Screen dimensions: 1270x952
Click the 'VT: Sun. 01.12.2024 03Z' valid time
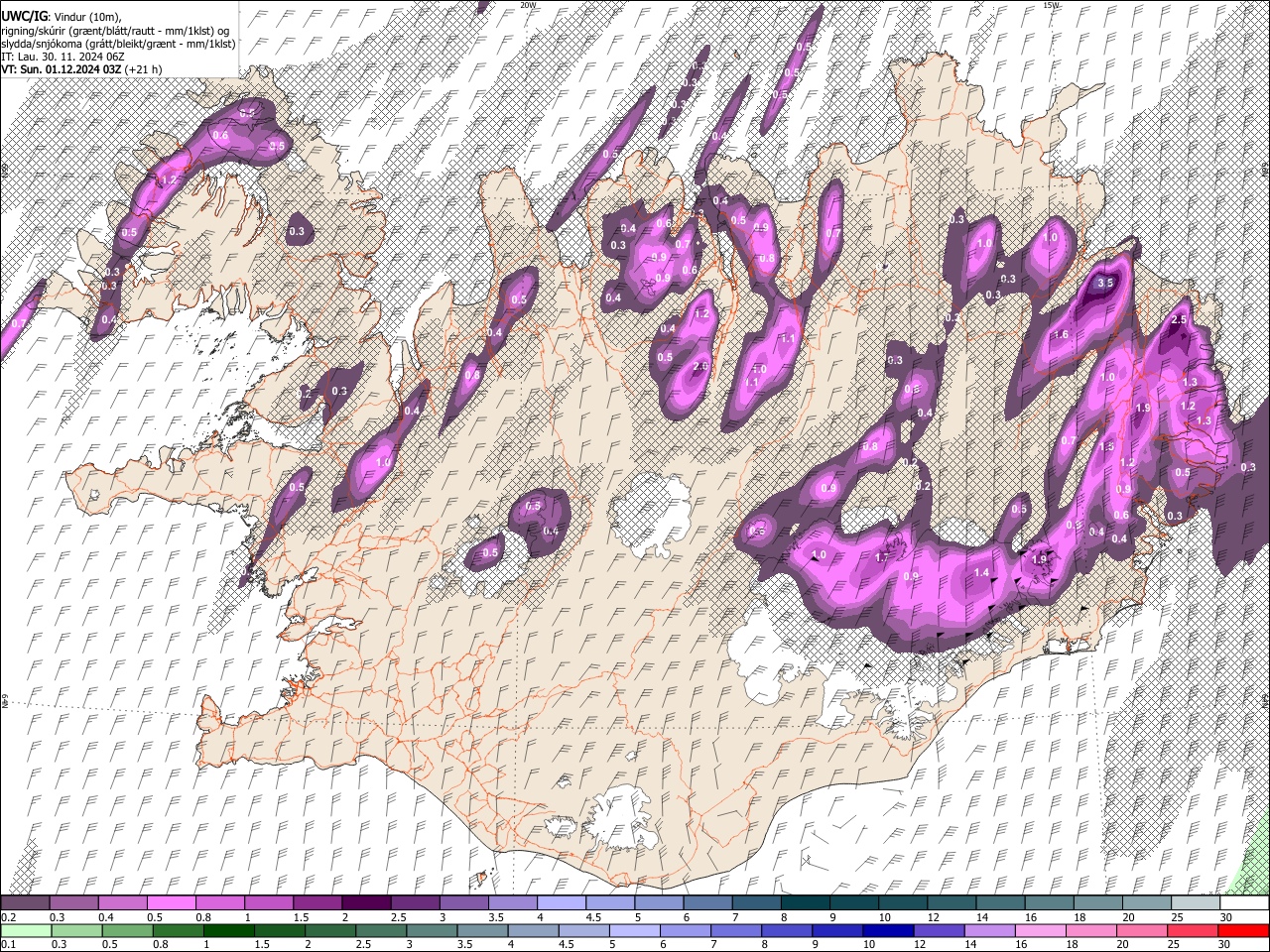point(61,69)
